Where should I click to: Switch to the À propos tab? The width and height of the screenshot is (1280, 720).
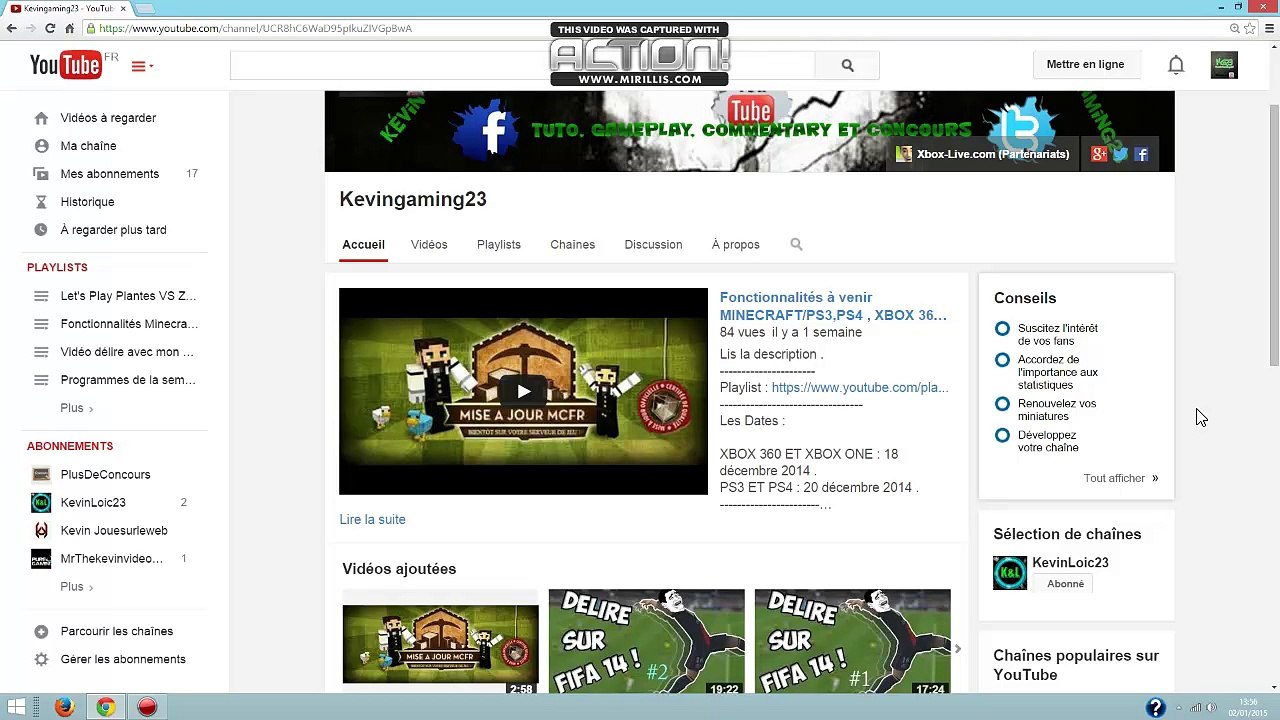pyautogui.click(x=735, y=245)
